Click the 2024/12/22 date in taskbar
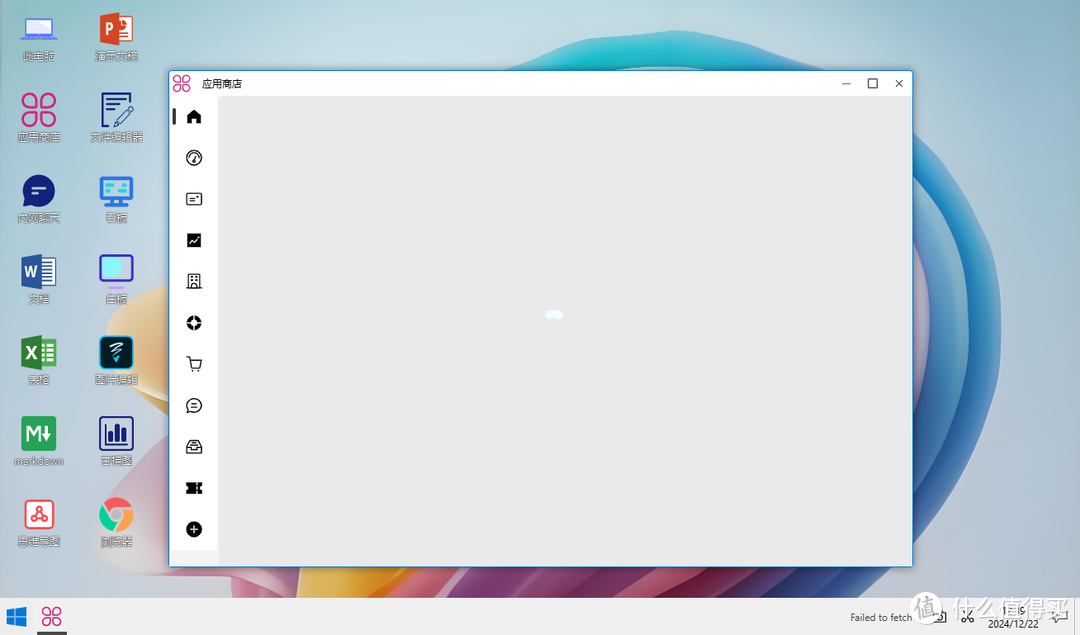1080x635 pixels. pyautogui.click(x=1013, y=624)
